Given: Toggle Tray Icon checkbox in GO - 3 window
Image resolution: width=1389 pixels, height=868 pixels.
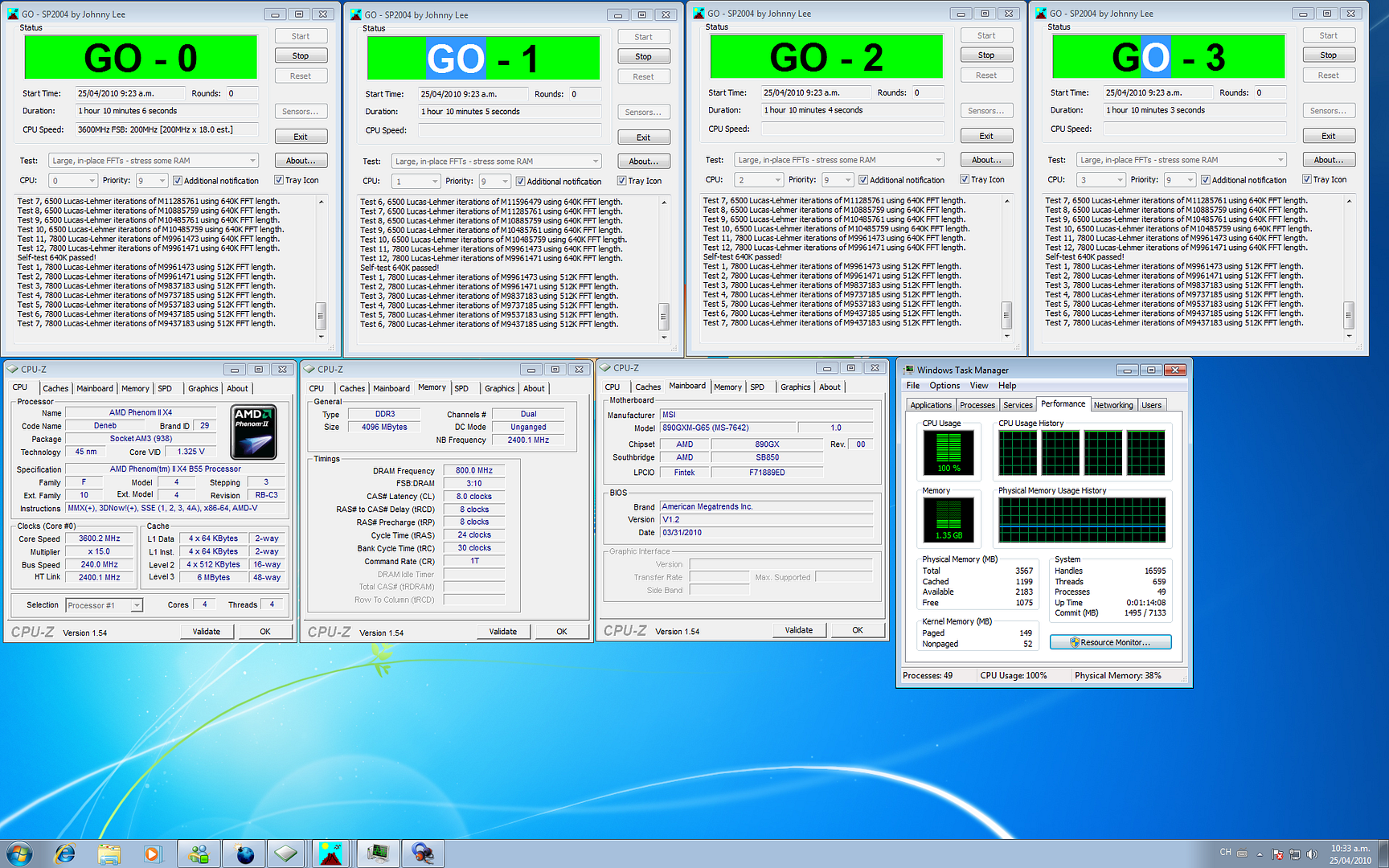Looking at the screenshot, I should pos(1307,179).
